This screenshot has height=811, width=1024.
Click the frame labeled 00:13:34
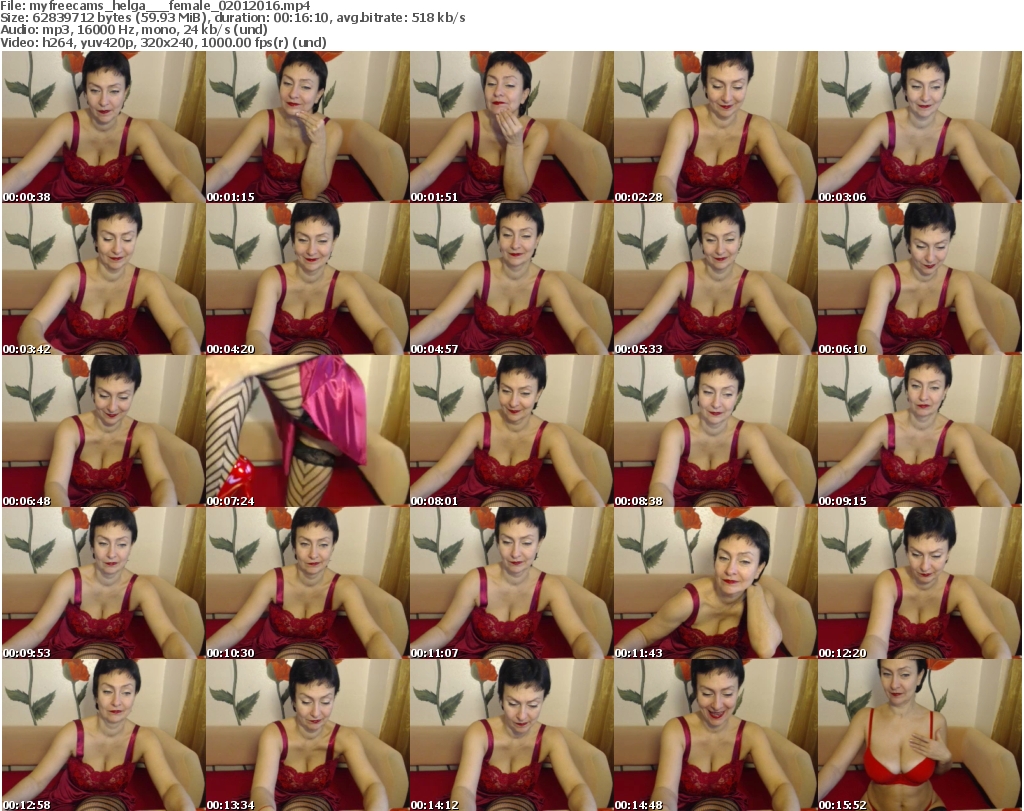(308, 735)
